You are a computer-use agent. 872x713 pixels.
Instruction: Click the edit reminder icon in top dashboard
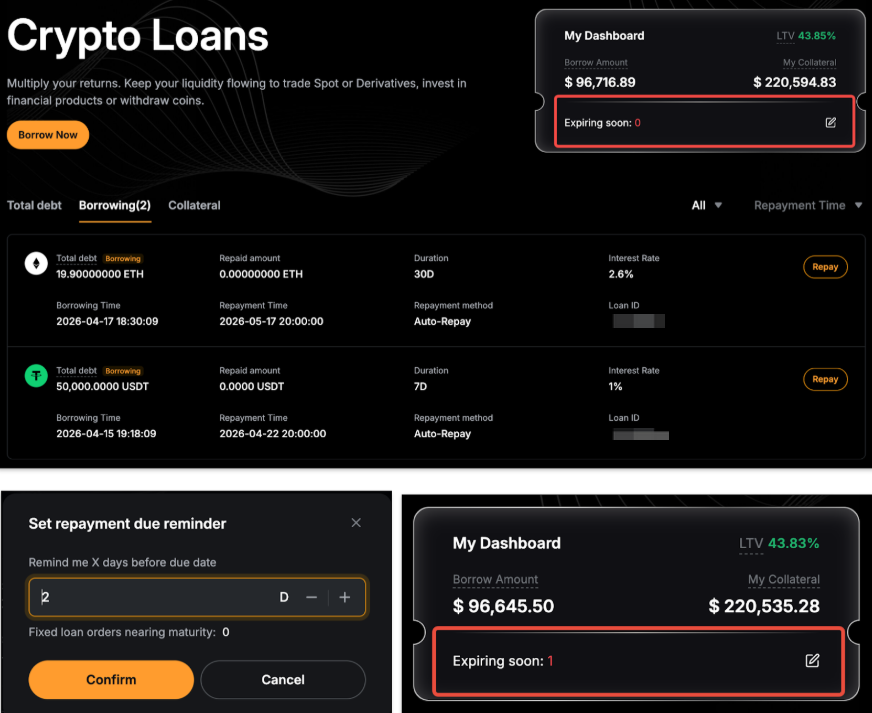(x=830, y=122)
